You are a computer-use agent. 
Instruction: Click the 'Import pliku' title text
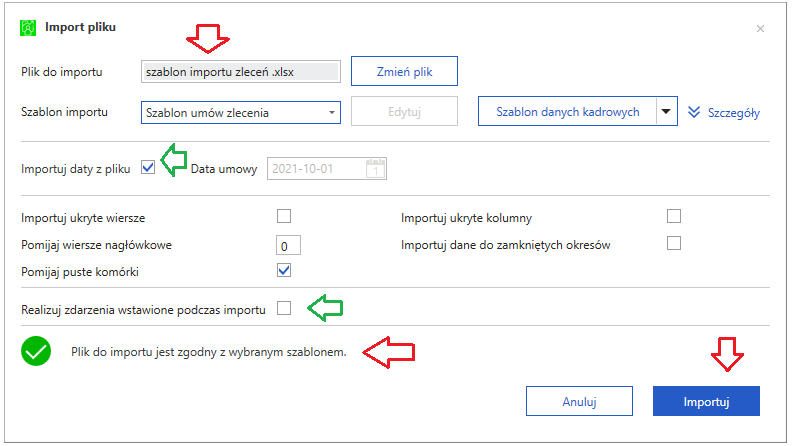point(80,27)
